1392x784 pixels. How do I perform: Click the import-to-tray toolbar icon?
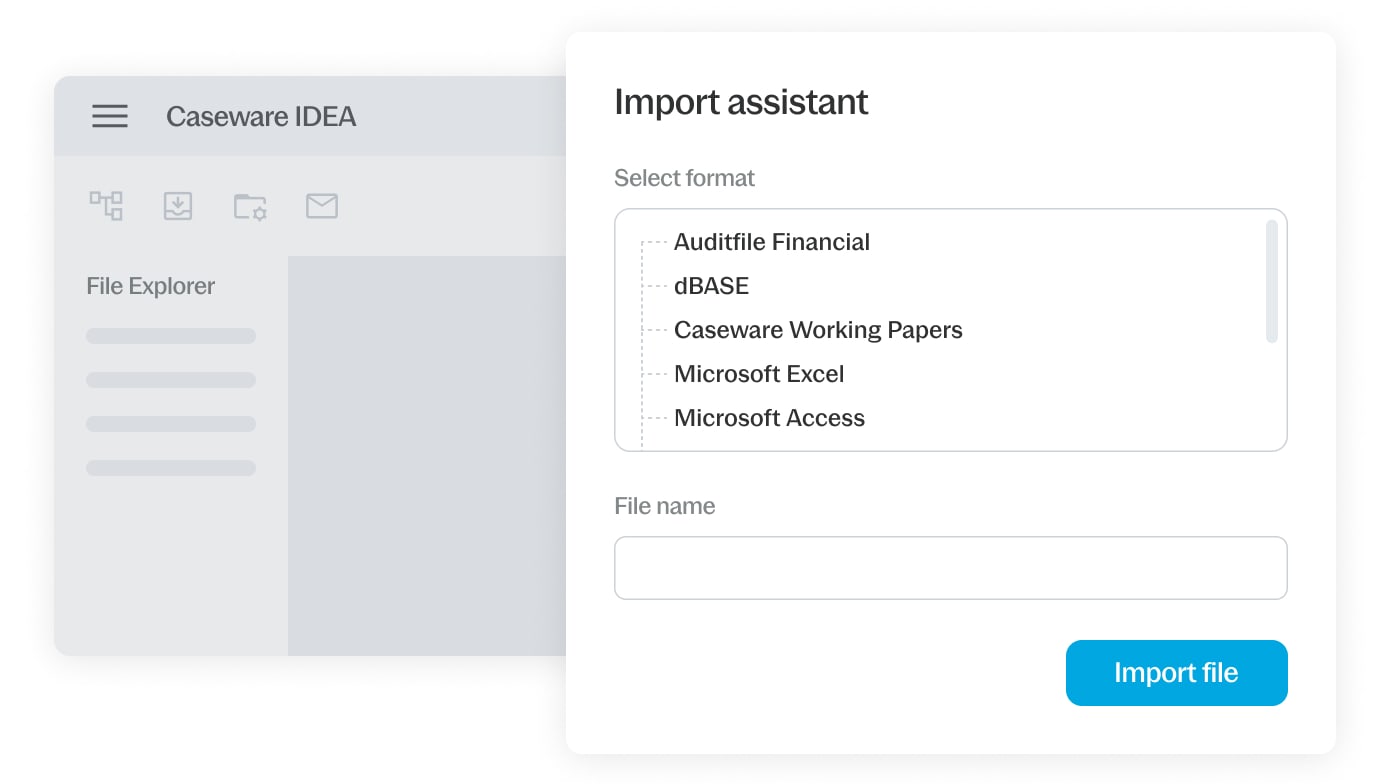[178, 206]
